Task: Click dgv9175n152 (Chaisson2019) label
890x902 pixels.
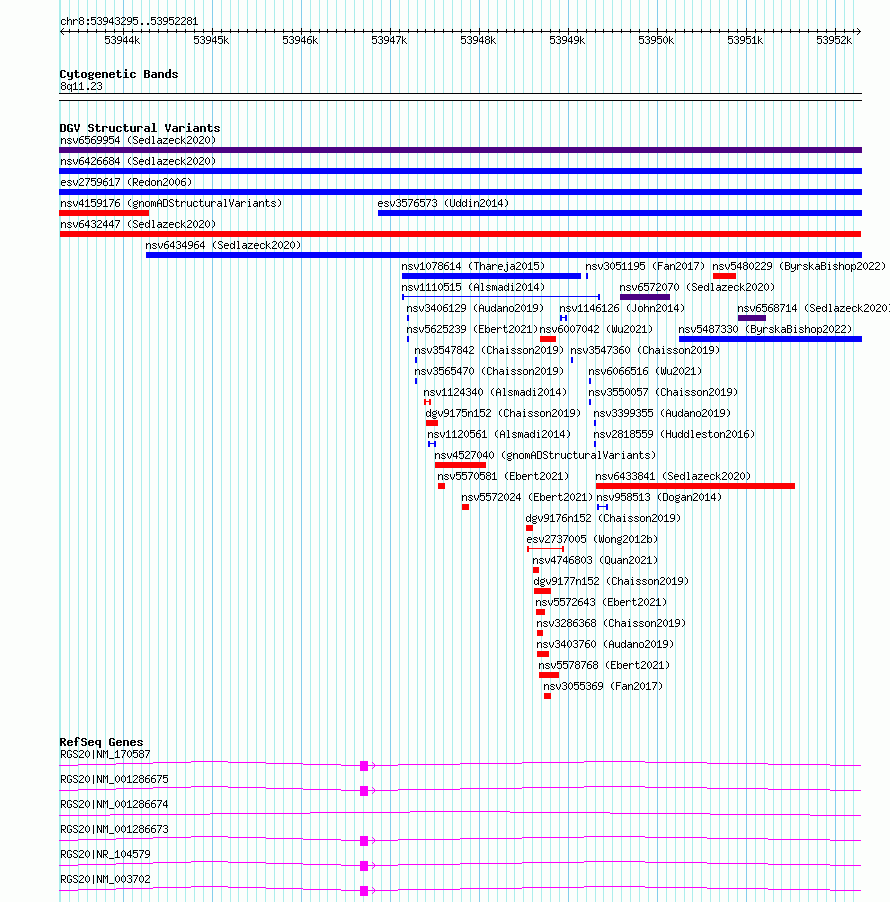Action: tap(503, 413)
